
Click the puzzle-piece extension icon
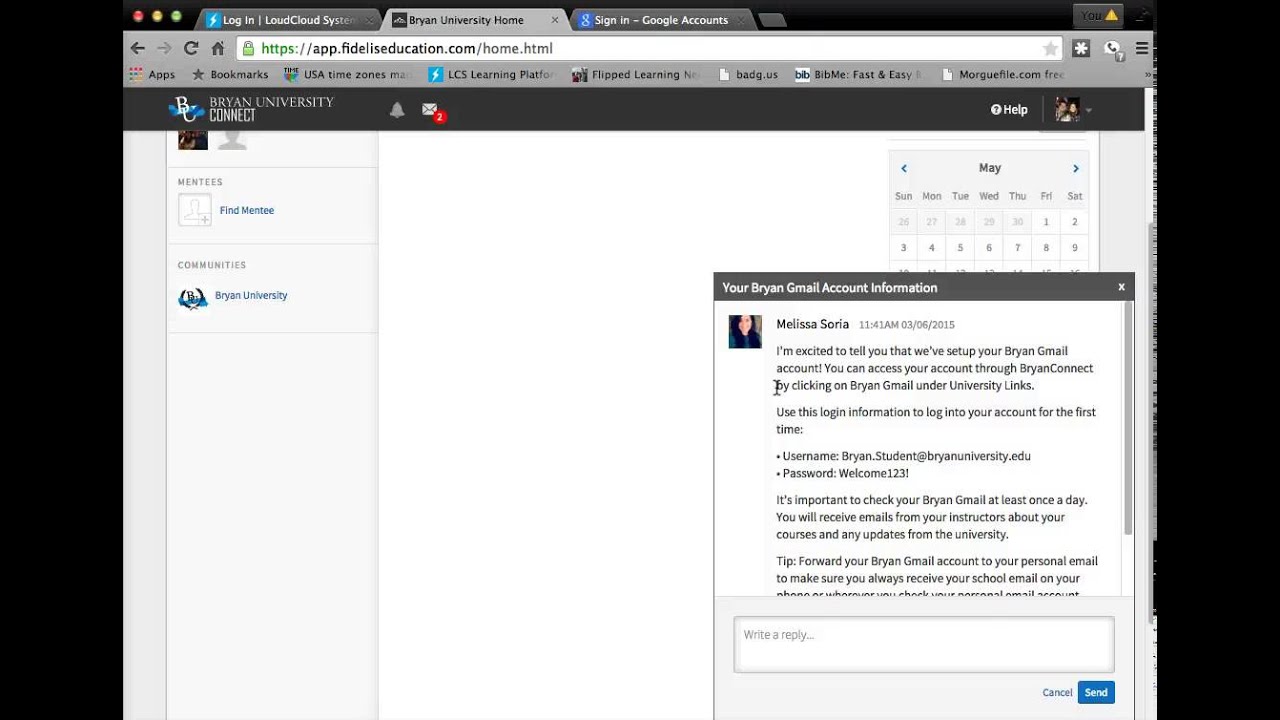pos(1081,48)
